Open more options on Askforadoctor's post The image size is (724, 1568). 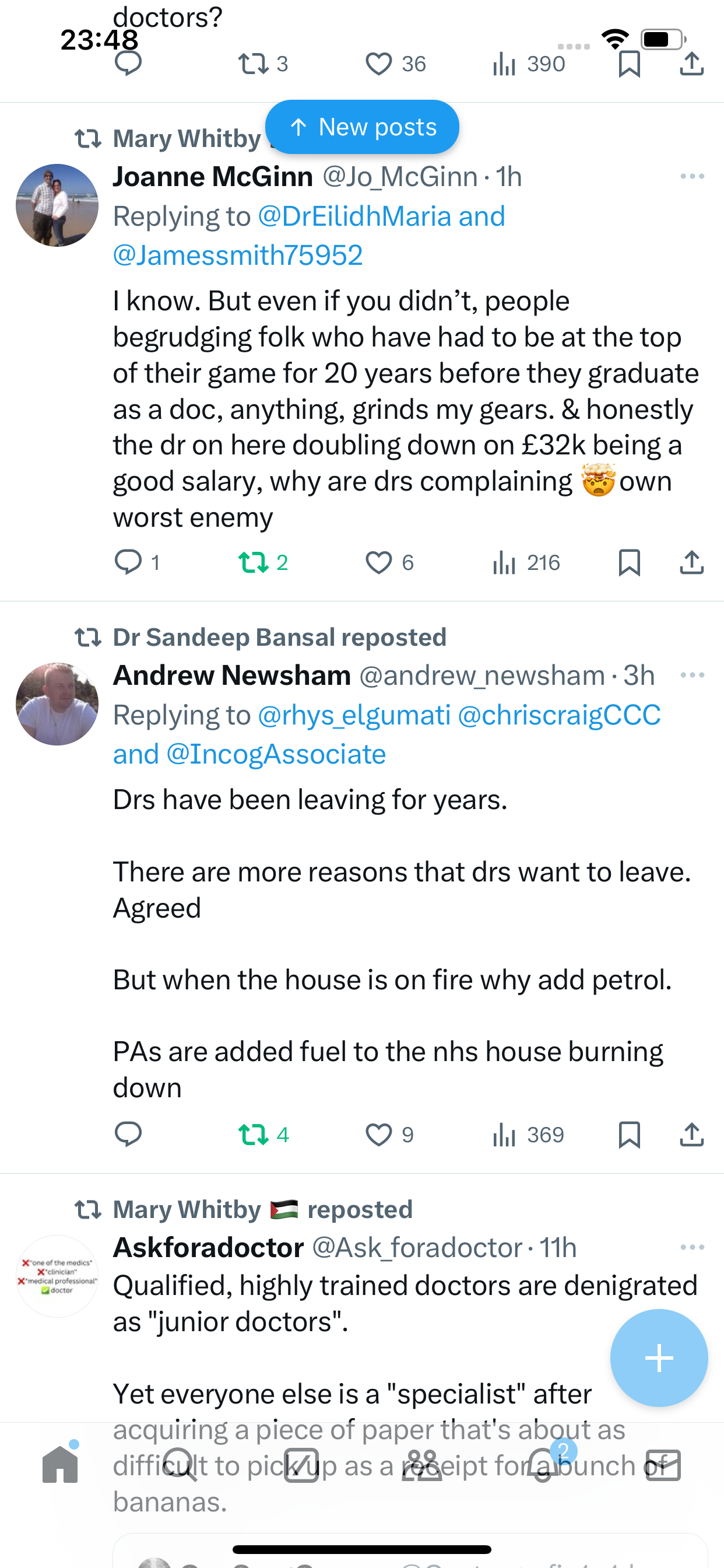point(693,1247)
